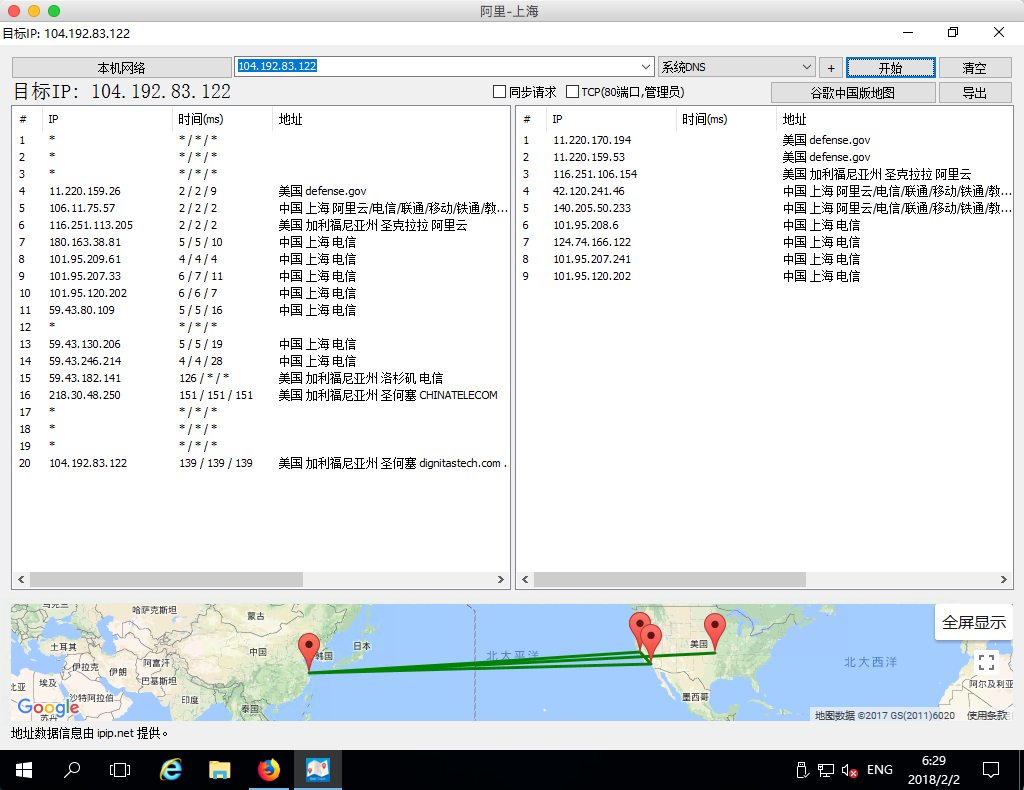Launch Firefox from the taskbar

269,769
